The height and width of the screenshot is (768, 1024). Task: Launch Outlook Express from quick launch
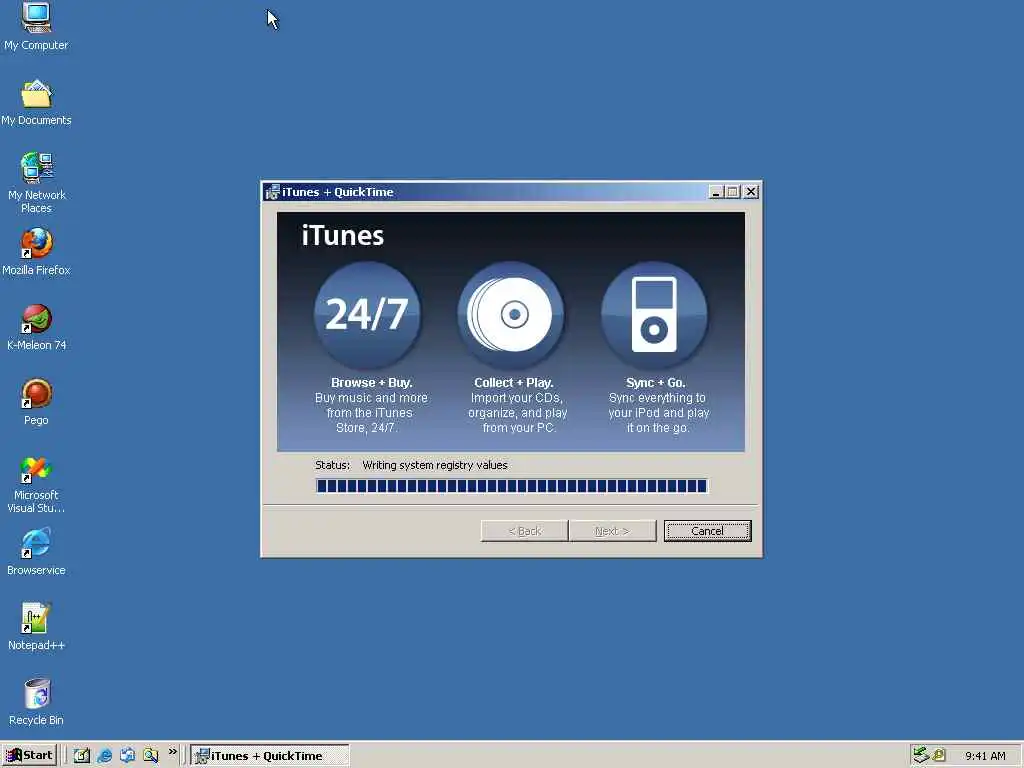(127, 756)
